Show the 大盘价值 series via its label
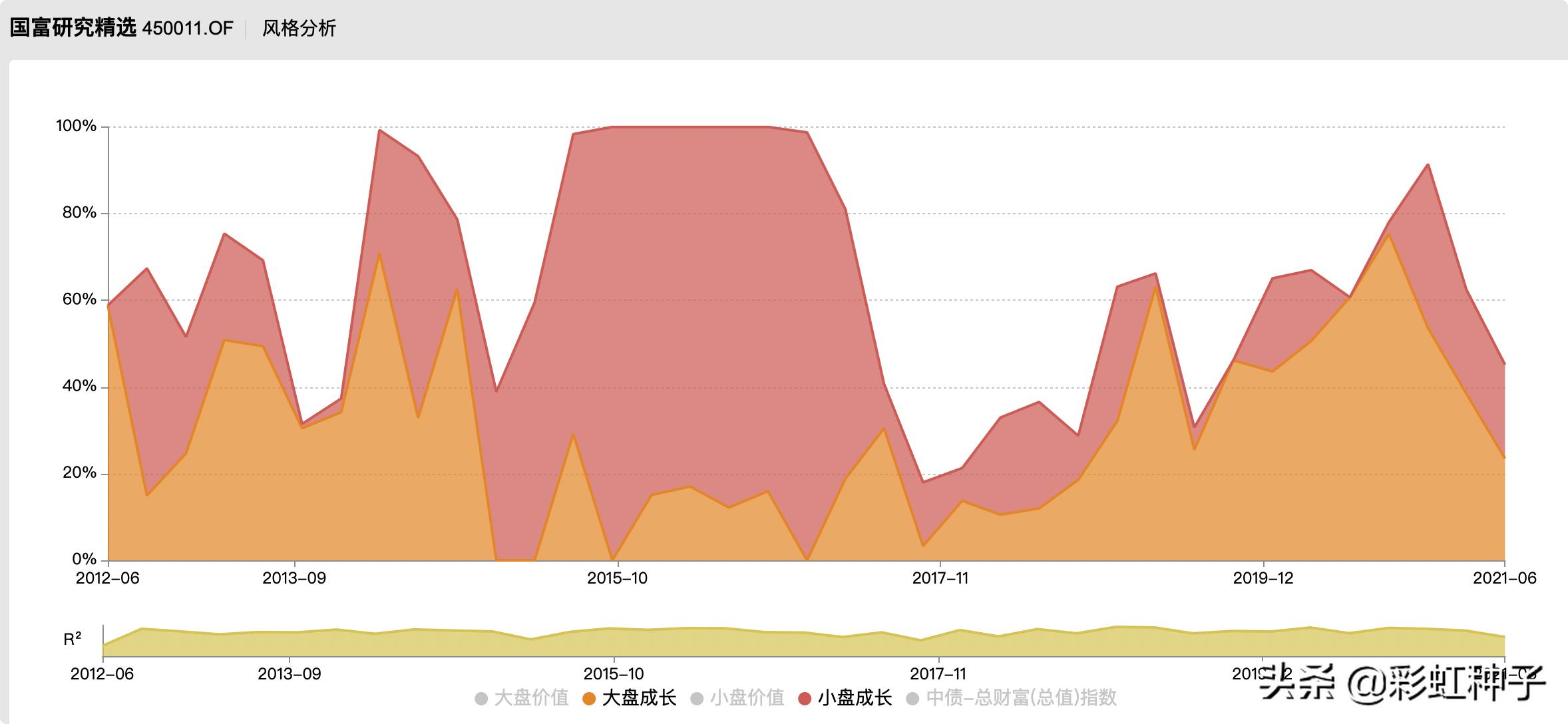 pyautogui.click(x=531, y=698)
